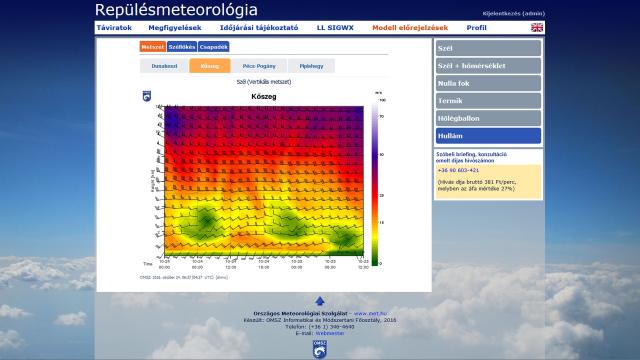
Task: Select the Csapadék tab
Action: click(x=213, y=47)
